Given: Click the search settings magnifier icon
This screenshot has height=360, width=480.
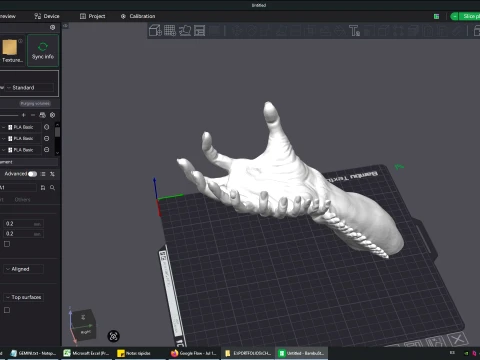Looking at the screenshot, I should (53, 188).
